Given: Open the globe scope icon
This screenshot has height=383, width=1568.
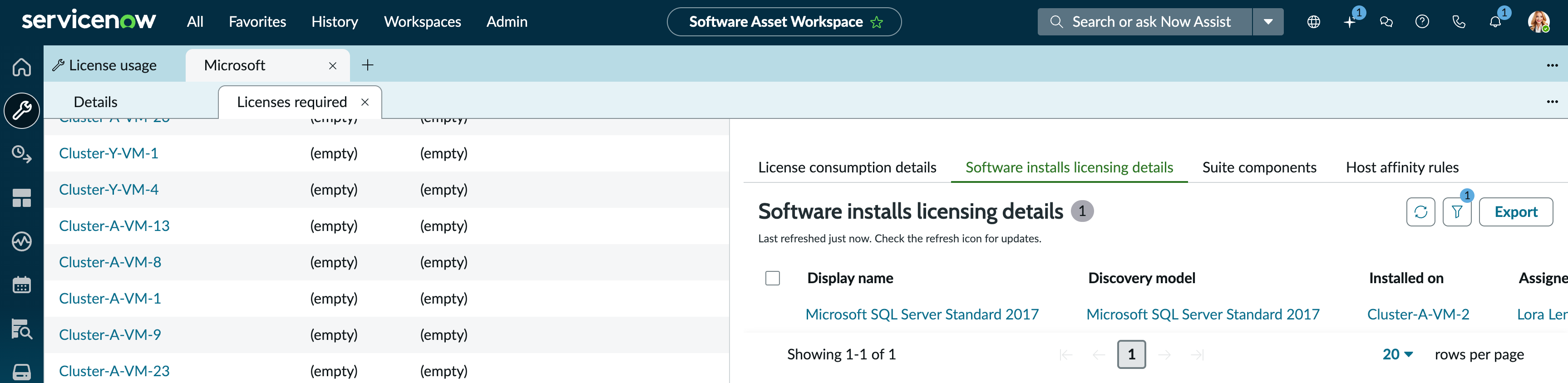Looking at the screenshot, I should point(1314,22).
